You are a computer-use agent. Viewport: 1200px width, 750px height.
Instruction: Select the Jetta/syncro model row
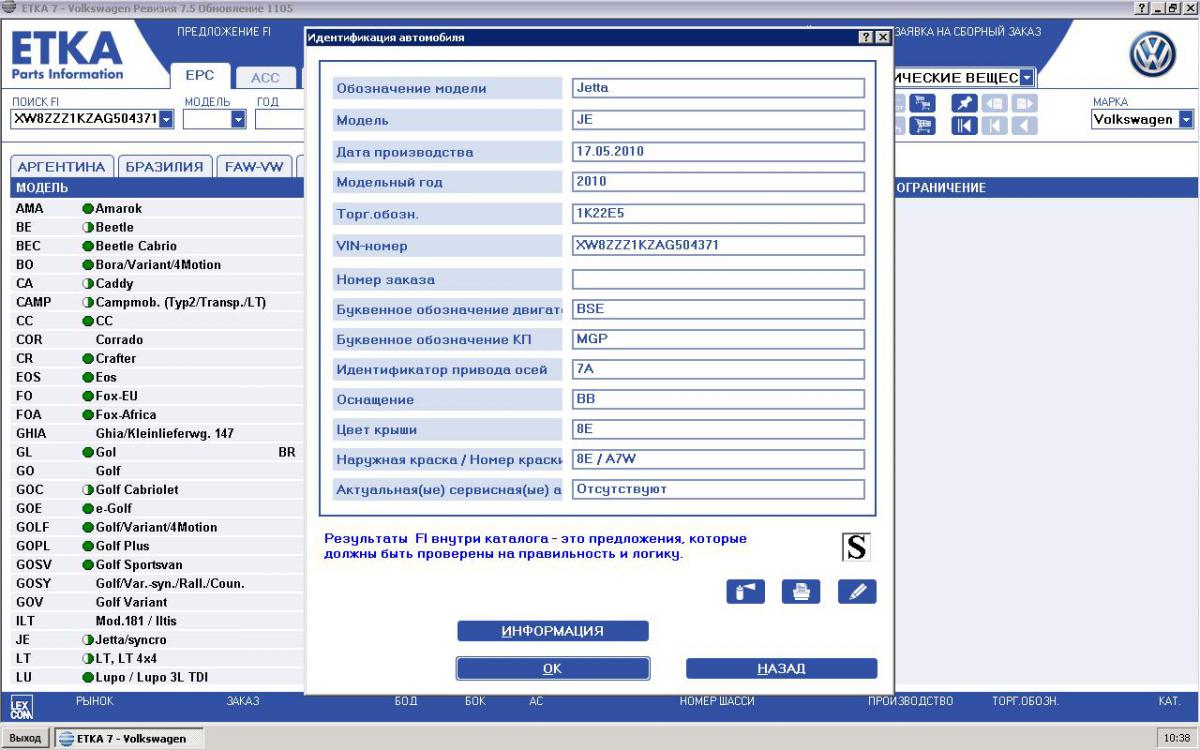click(x=155, y=640)
